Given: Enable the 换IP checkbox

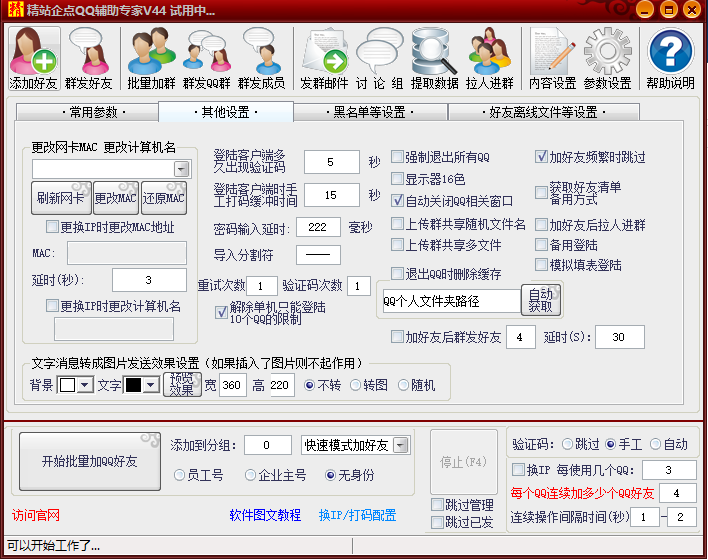Looking at the screenshot, I should [518, 470].
